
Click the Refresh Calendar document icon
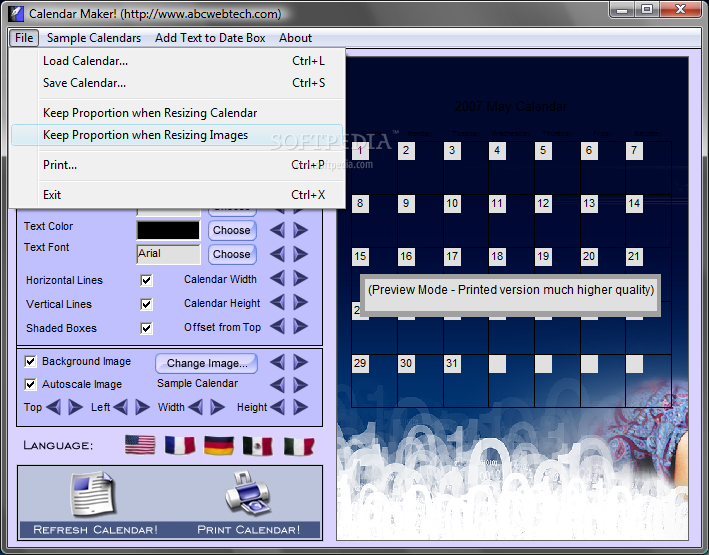(95, 494)
